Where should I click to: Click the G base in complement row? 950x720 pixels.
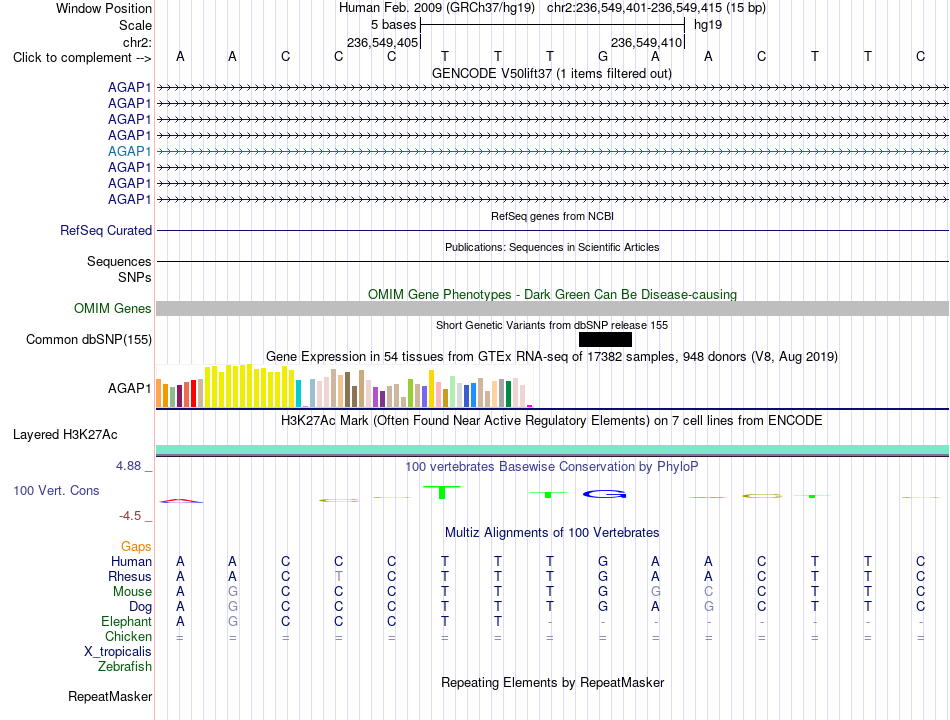pyautogui.click(x=603, y=56)
